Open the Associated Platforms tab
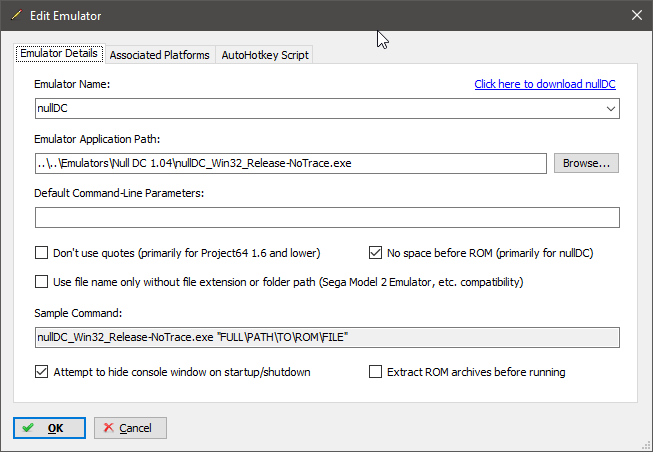This screenshot has height=452, width=653. pos(160,55)
